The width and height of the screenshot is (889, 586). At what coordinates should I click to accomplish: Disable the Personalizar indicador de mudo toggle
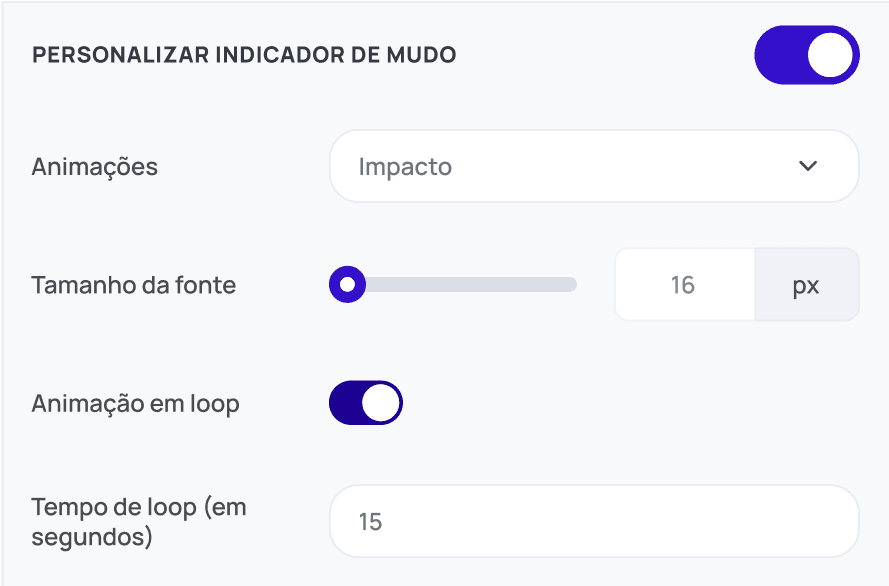(807, 55)
